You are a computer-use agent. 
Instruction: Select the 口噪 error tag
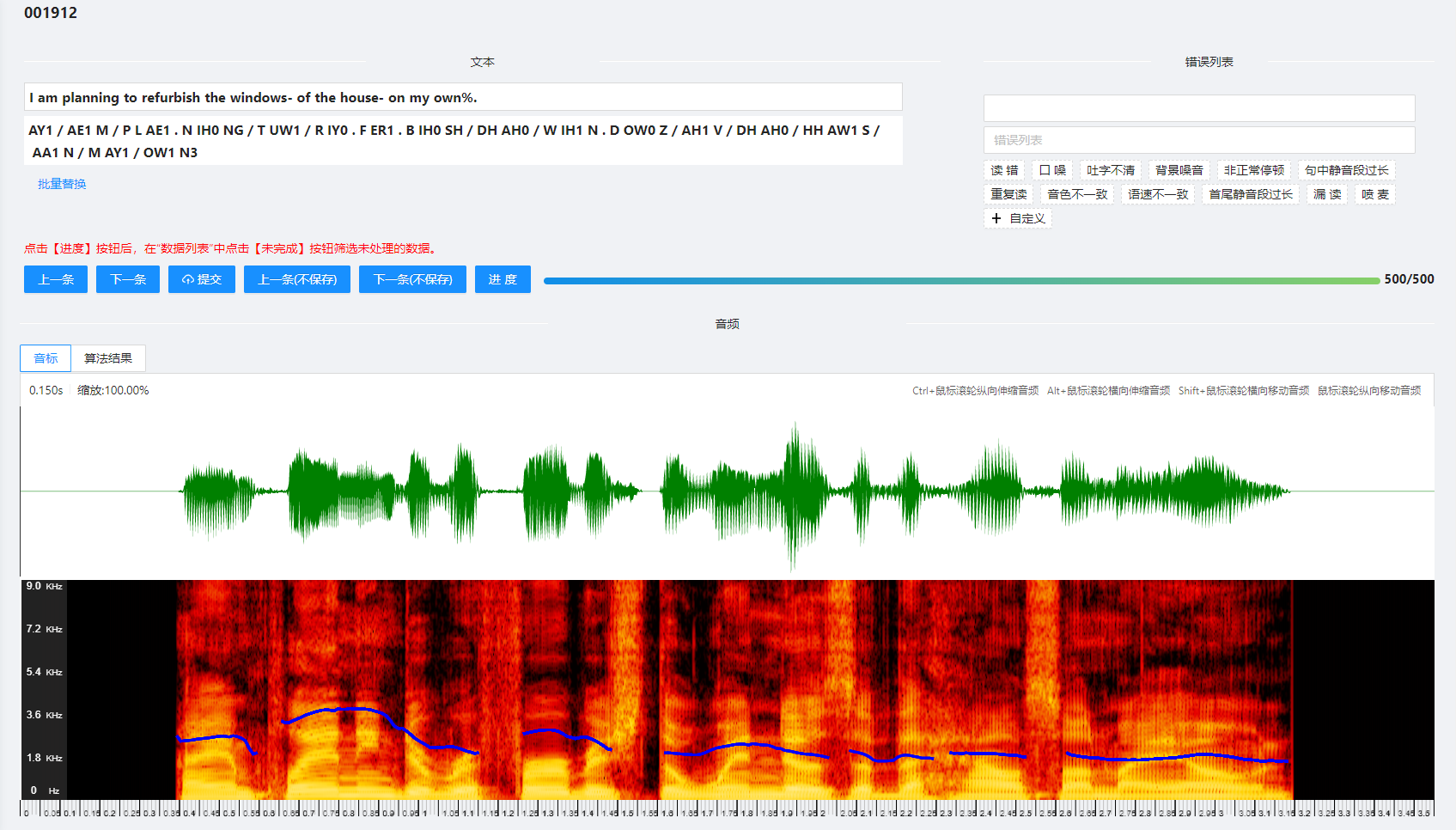coord(1052,170)
